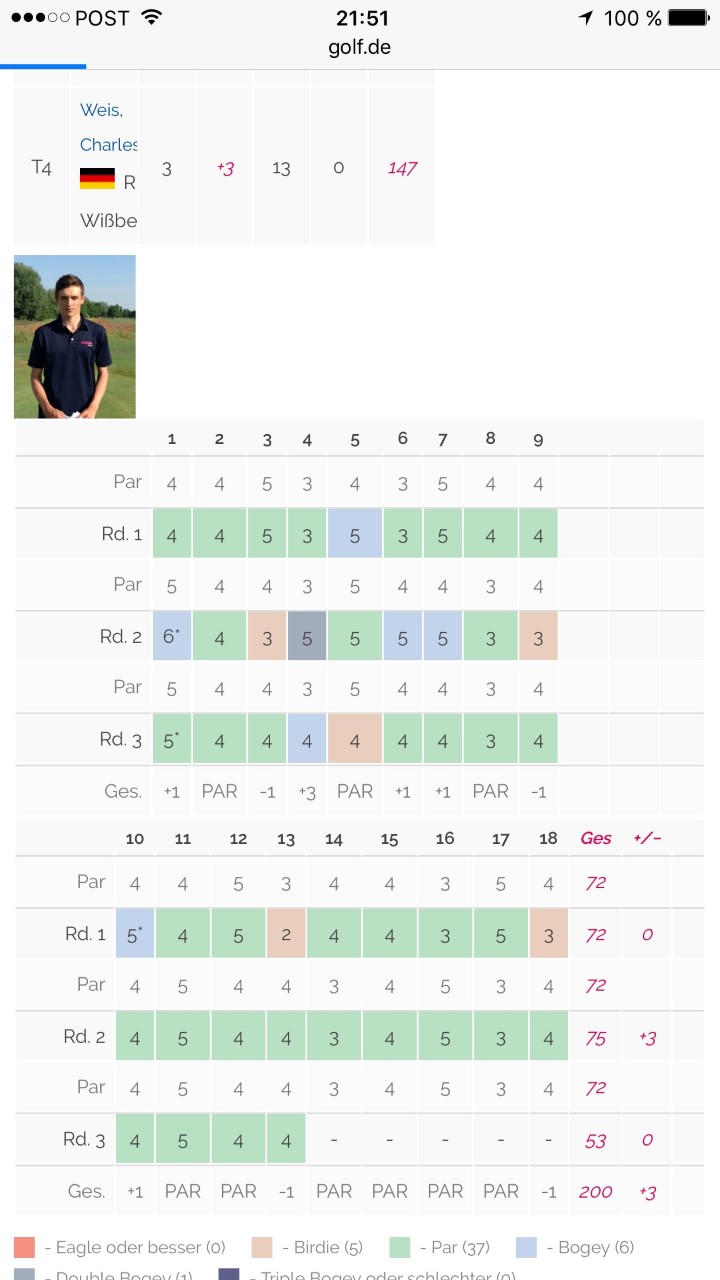Viewport: 720px width, 1280px height.
Task: Tap the Rd. 3 hole 5 birdie cell
Action: (355, 740)
